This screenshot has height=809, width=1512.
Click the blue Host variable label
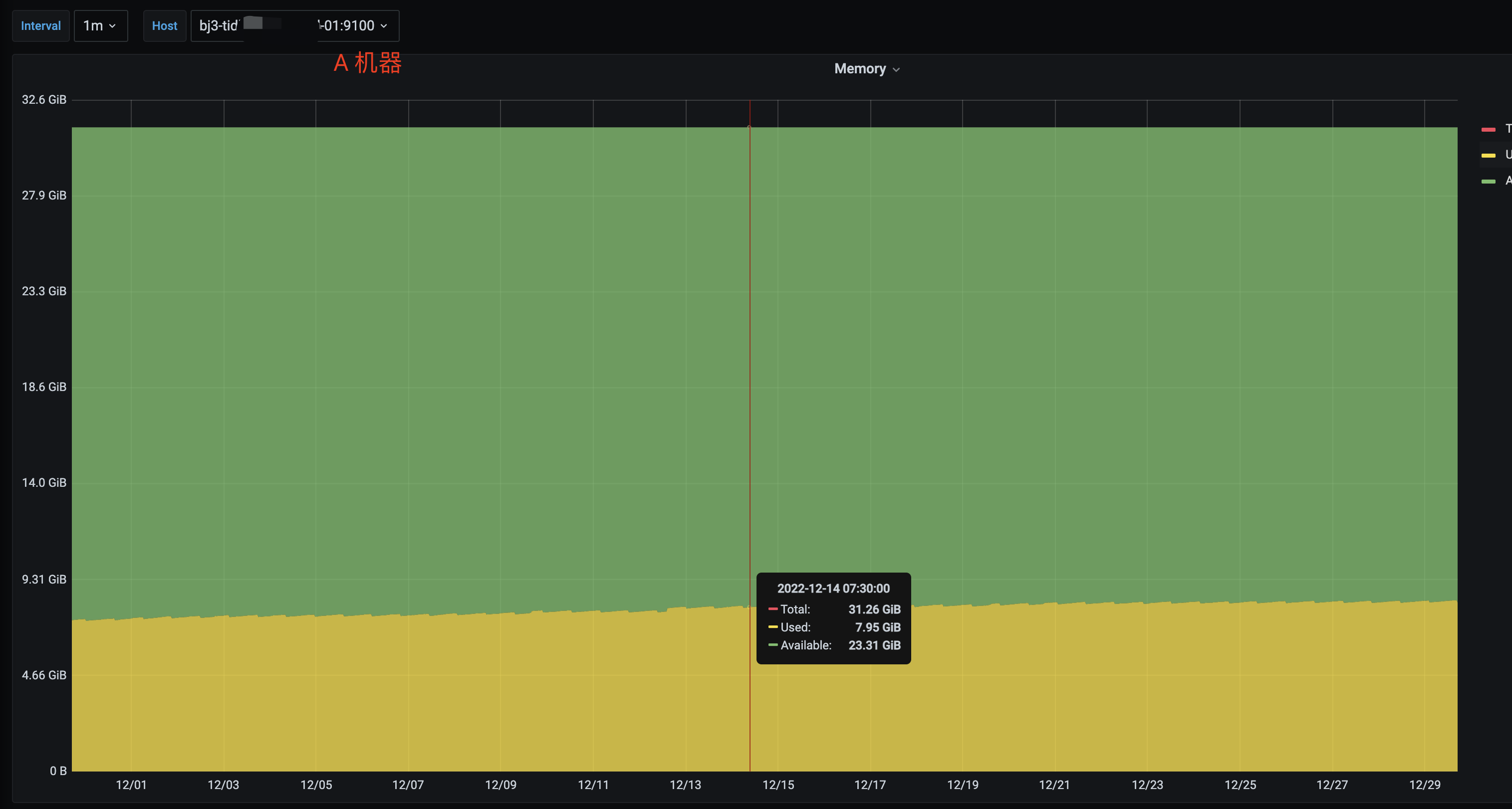[164, 26]
